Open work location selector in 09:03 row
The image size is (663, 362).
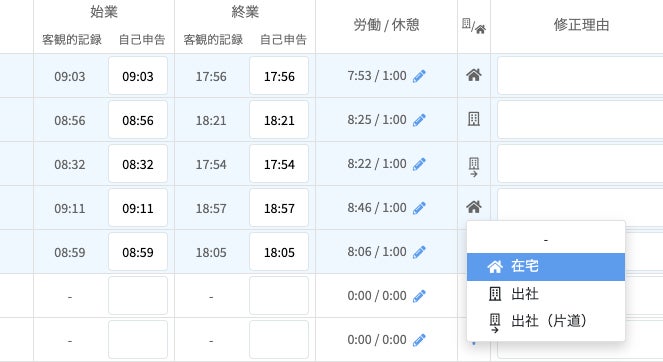[x=474, y=75]
